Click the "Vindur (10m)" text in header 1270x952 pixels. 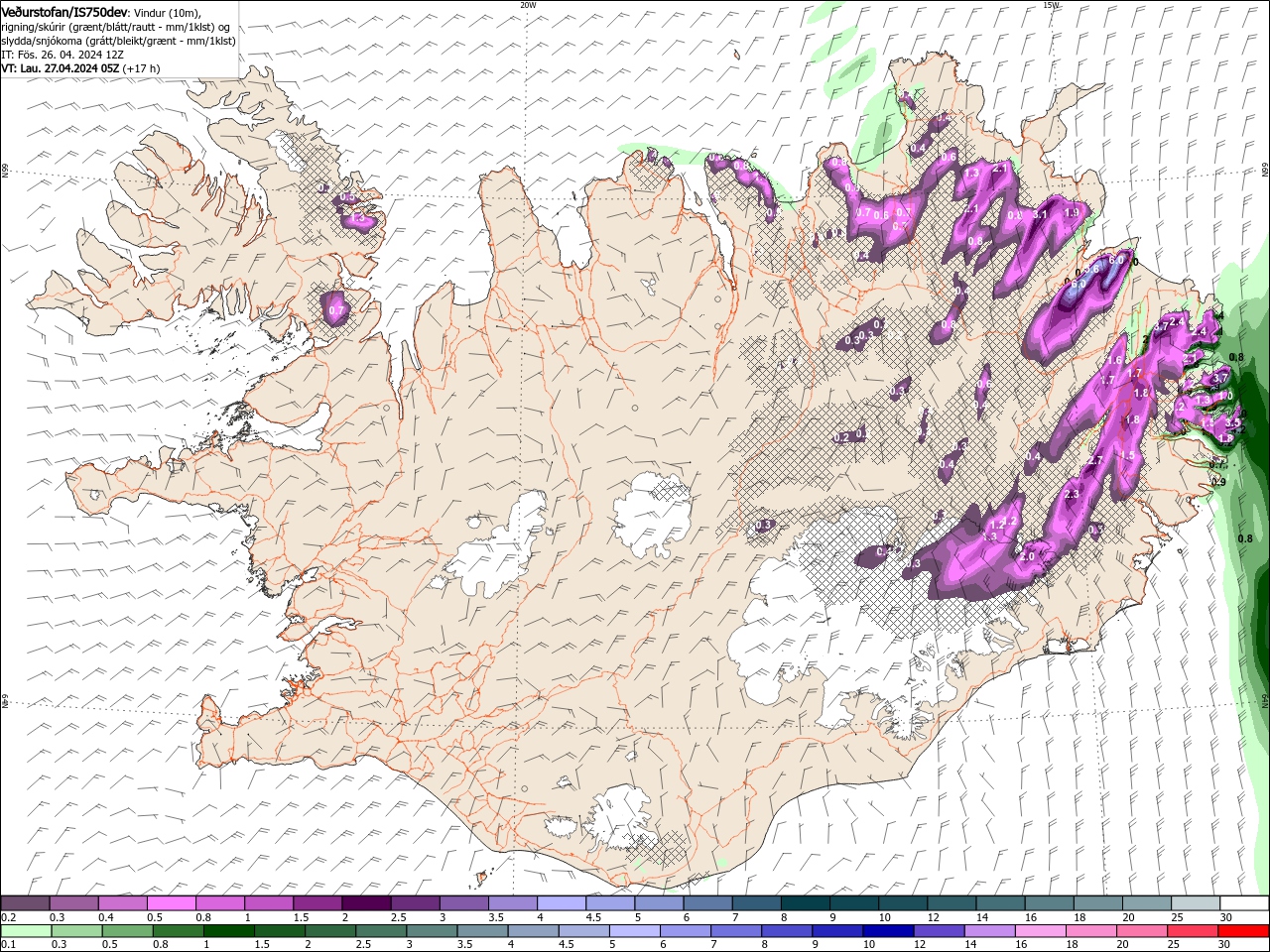pyautogui.click(x=168, y=12)
